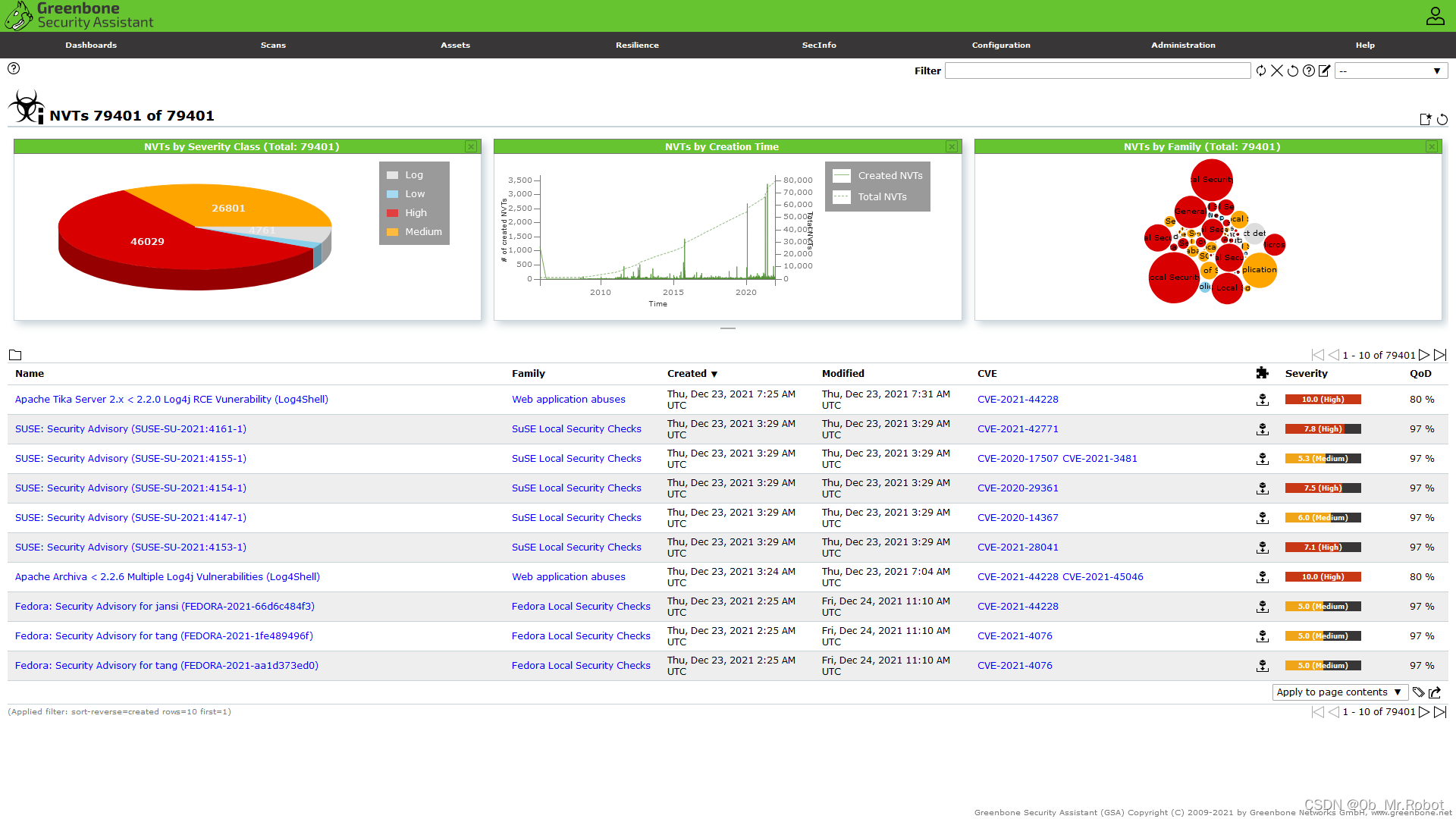1456x819 pixels.
Task: Open the saved filters dropdown
Action: [1391, 71]
